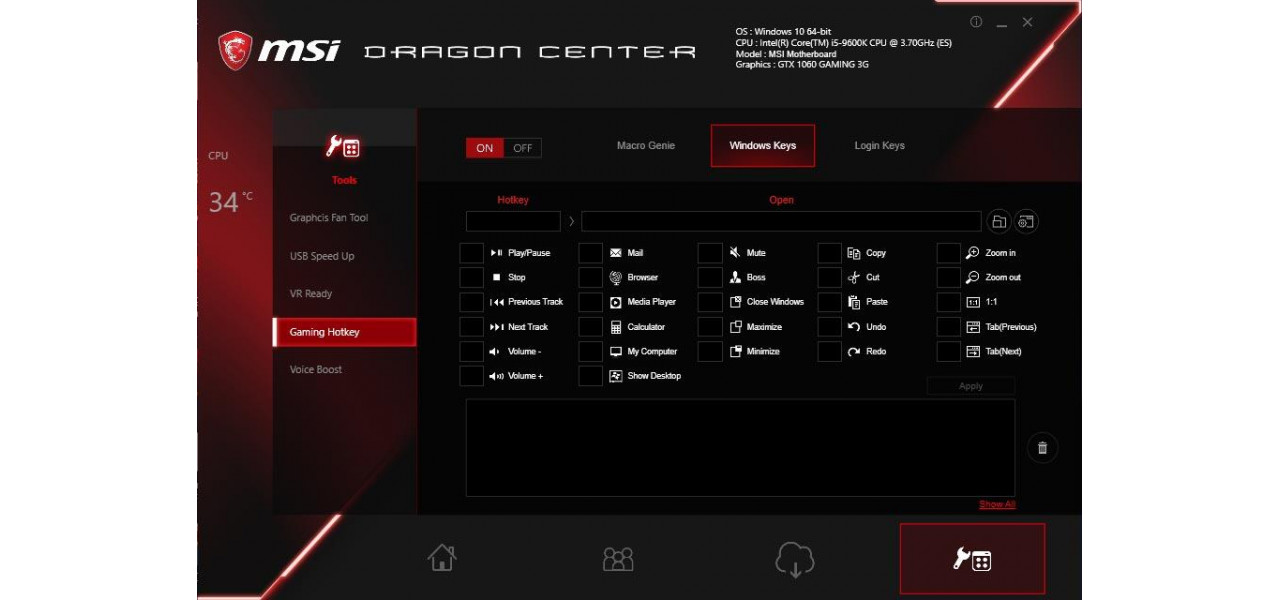Click the Redo arrow icon

854,352
